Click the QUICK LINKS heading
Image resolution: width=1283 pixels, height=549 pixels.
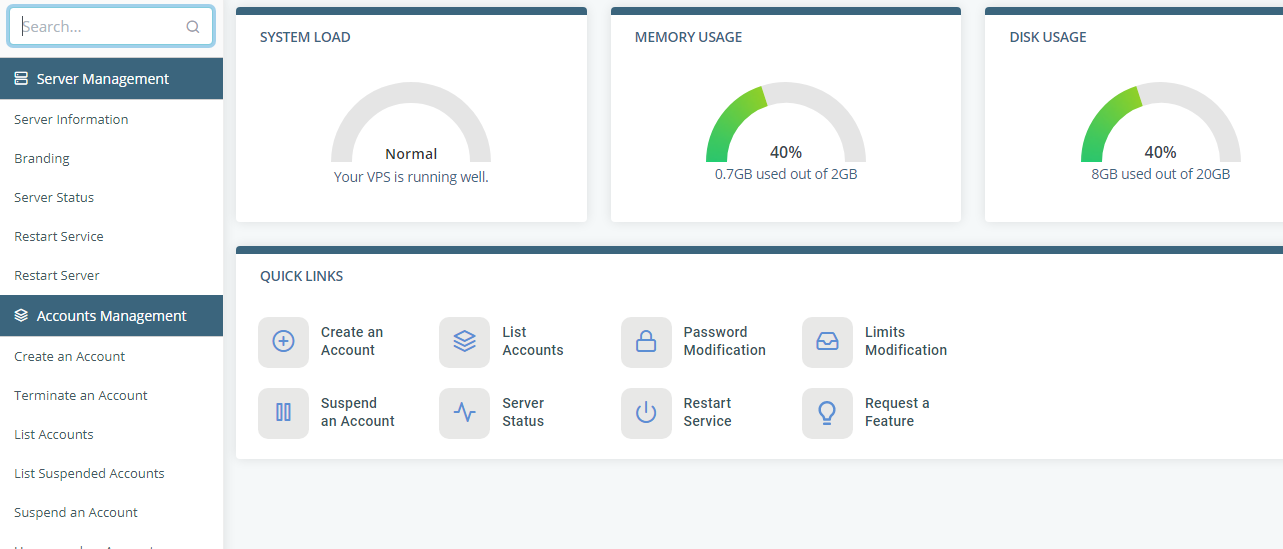(x=301, y=276)
